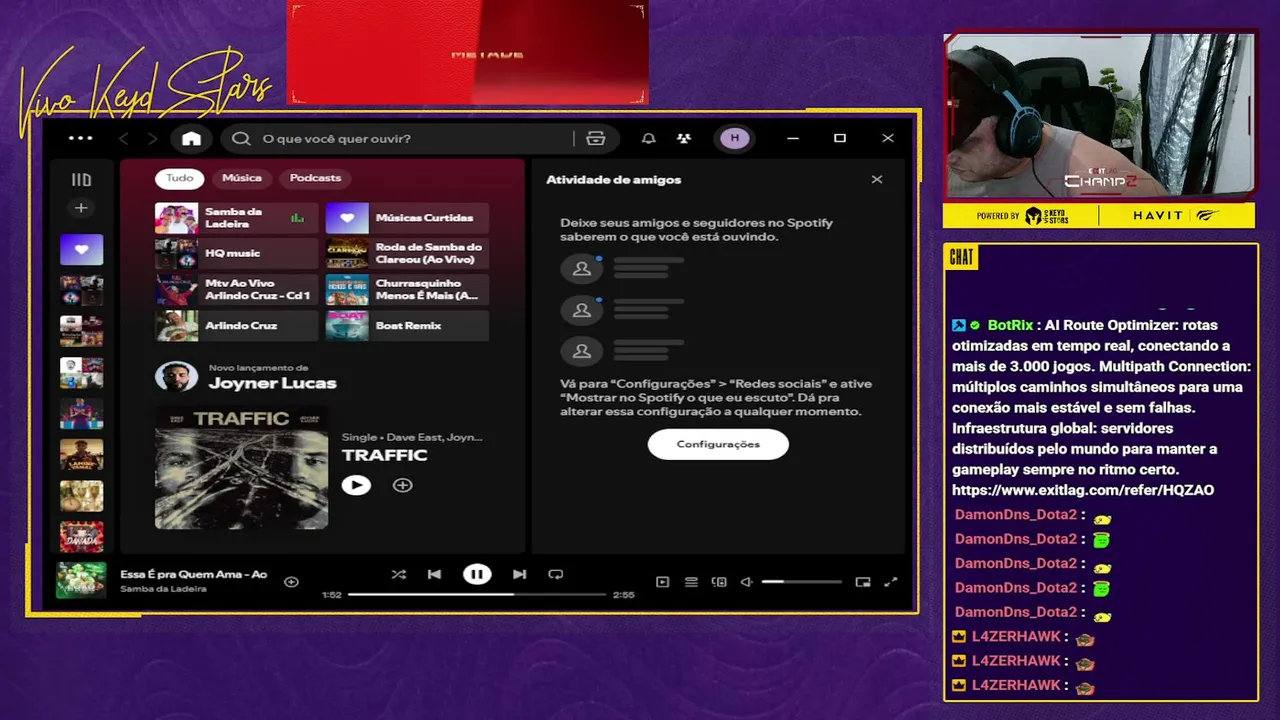Skip to previous track
Image resolution: width=1280 pixels, height=720 pixels.
(x=434, y=574)
